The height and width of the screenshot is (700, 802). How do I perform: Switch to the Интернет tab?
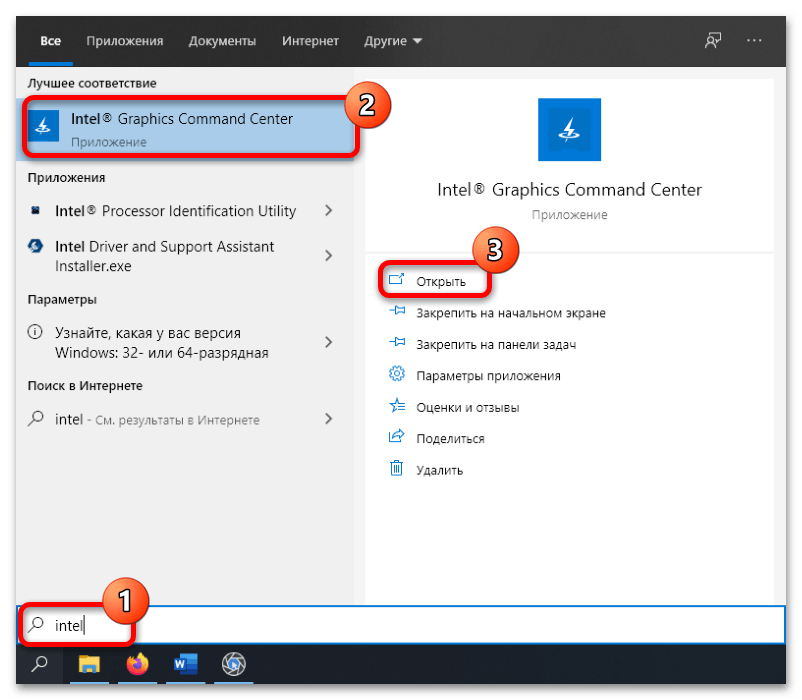tap(309, 41)
